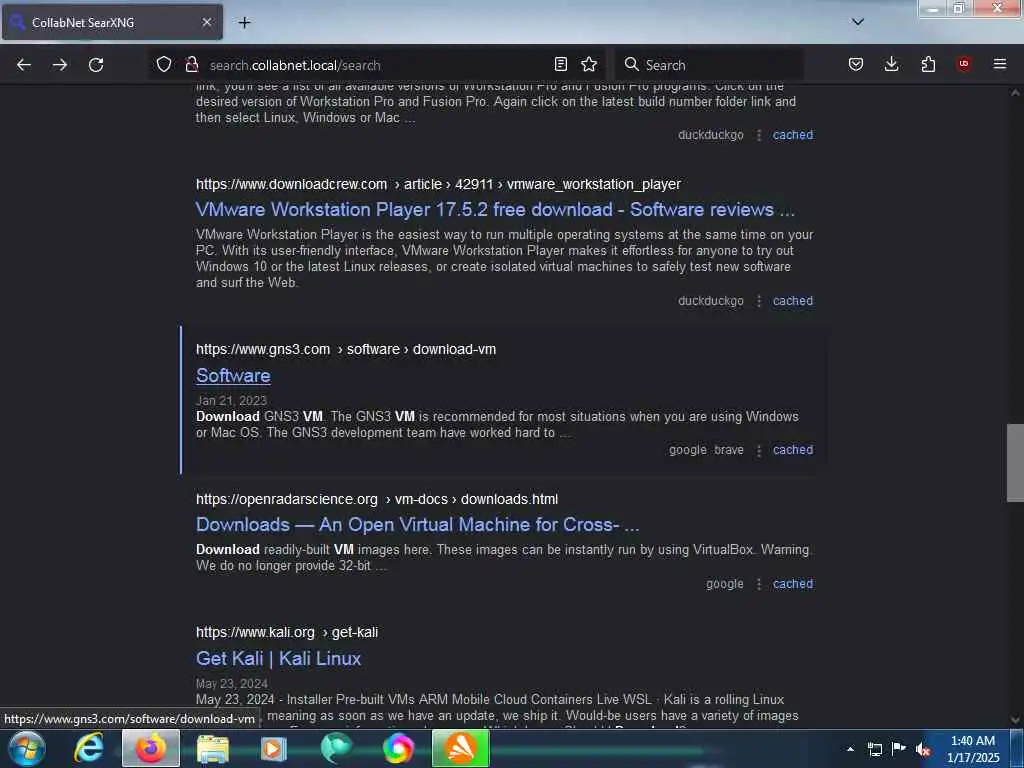This screenshot has width=1024, height=768.
Task: Open the VMware Workstation Player 17.5.2 result
Action: point(495,210)
